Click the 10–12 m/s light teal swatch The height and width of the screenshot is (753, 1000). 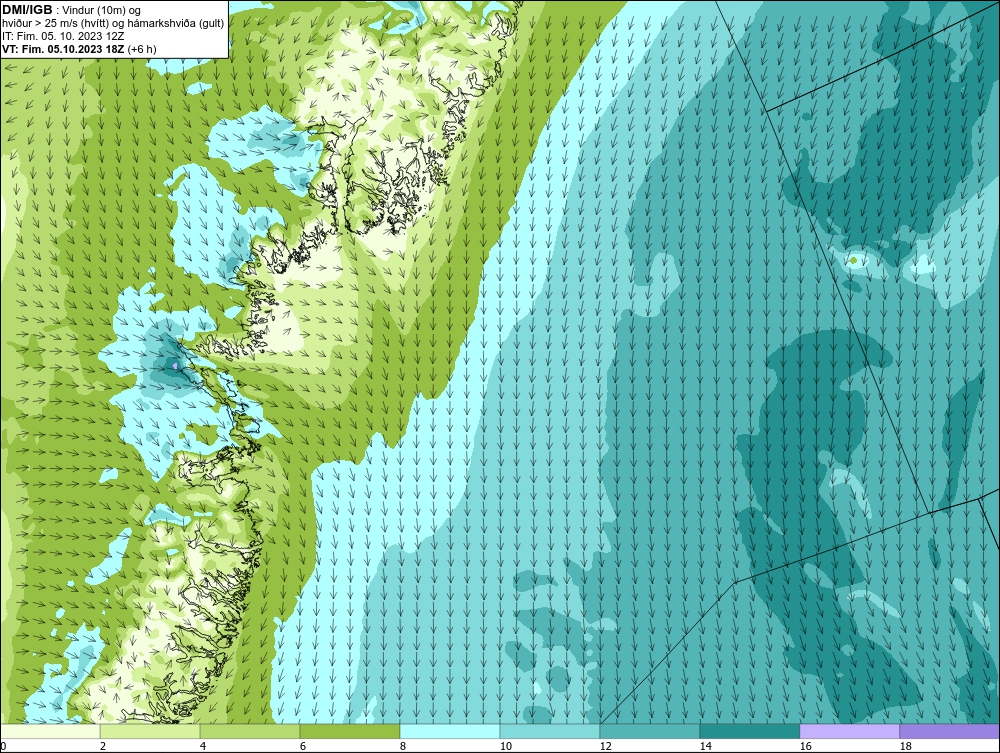(550, 731)
